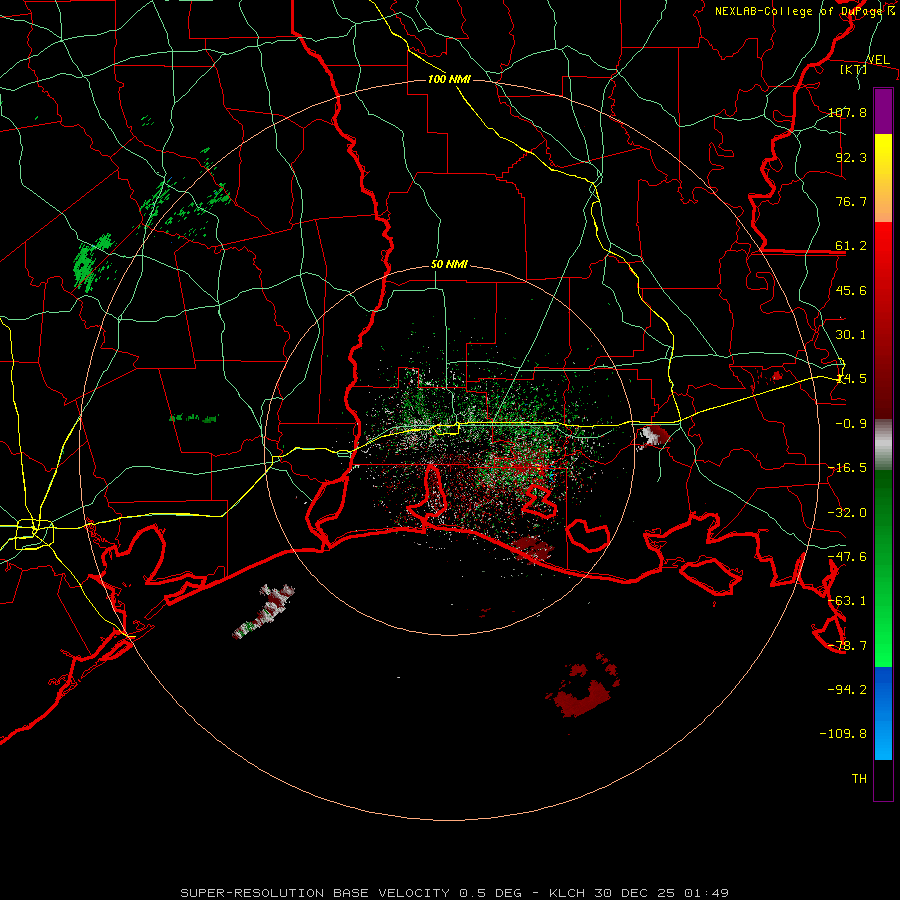
Task: Click the gray-white elongated echo over the Gulf
Action: click(x=264, y=612)
